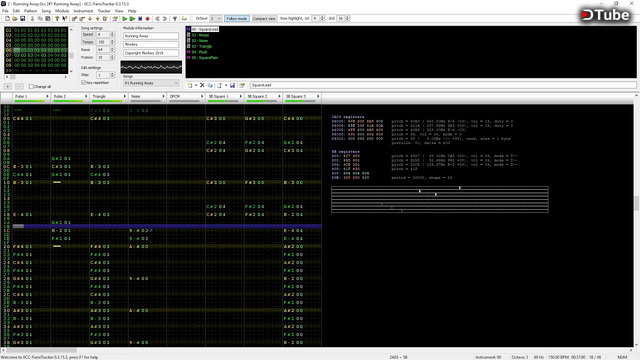Enable the Change all checkbox

coord(31,87)
